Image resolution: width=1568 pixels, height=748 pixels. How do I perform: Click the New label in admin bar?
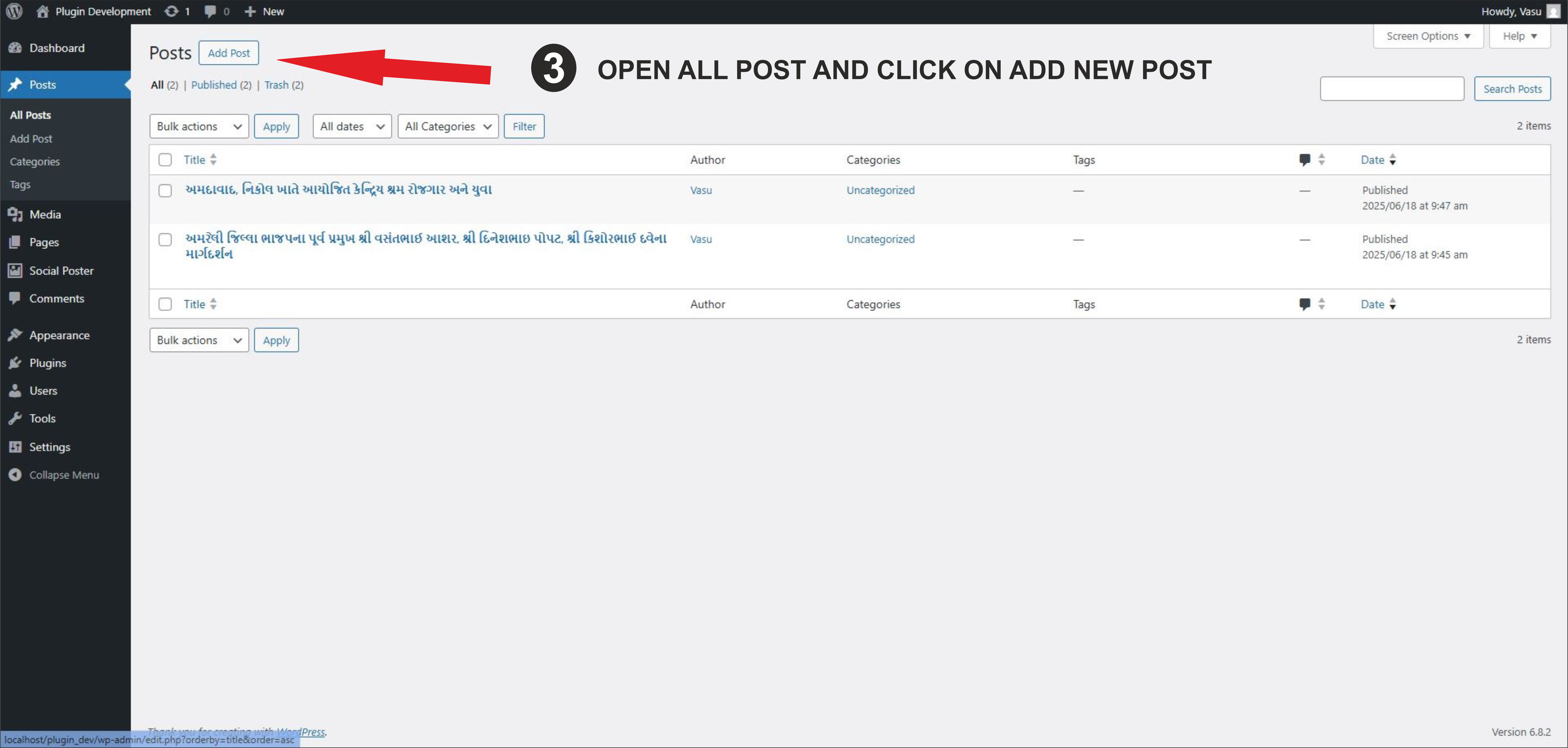pyautogui.click(x=273, y=11)
